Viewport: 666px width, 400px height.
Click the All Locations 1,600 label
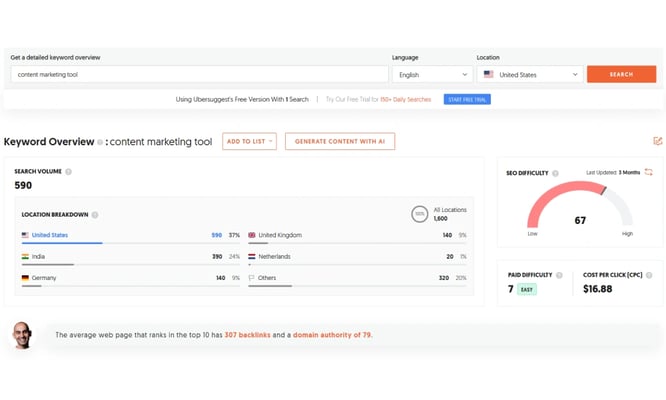450,214
